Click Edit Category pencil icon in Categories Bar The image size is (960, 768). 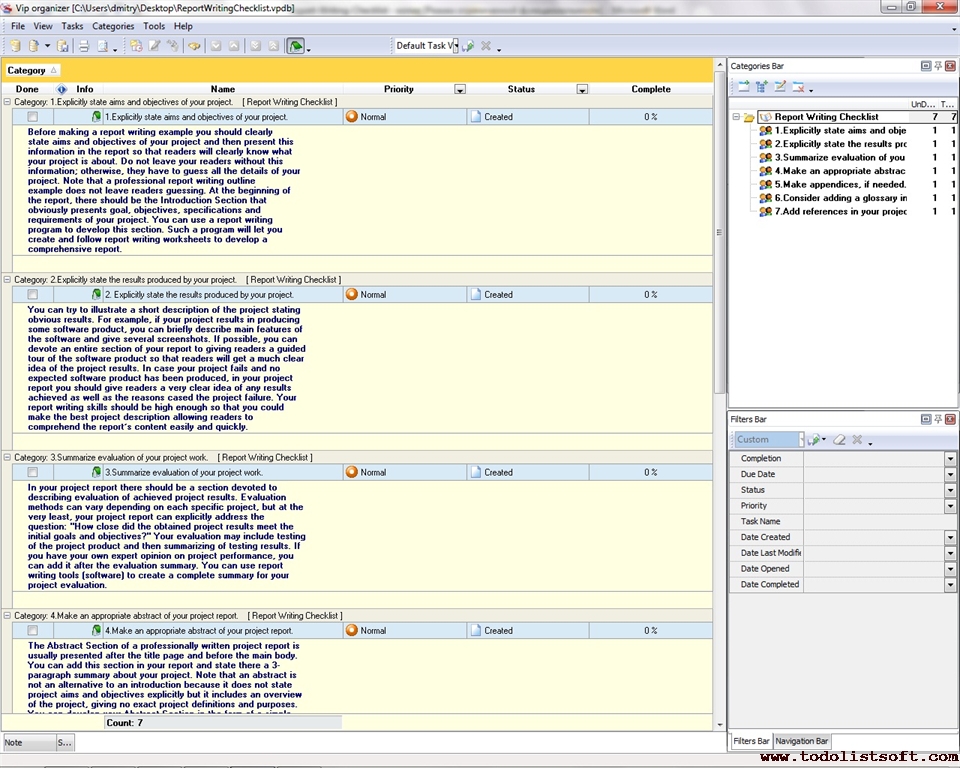click(x=780, y=88)
